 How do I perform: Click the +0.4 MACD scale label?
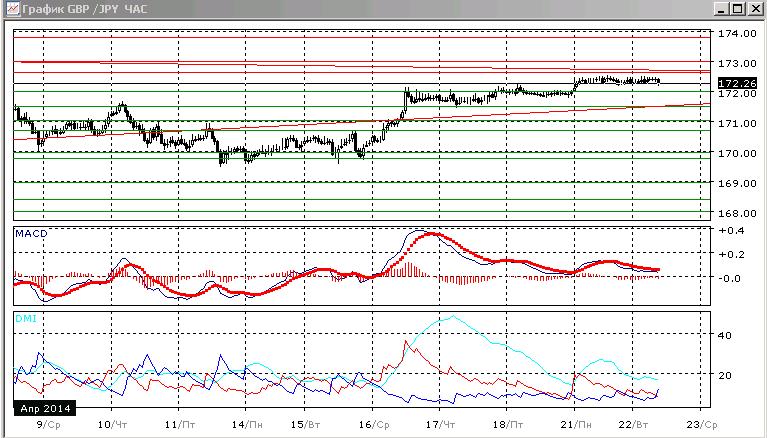pyautogui.click(x=731, y=231)
